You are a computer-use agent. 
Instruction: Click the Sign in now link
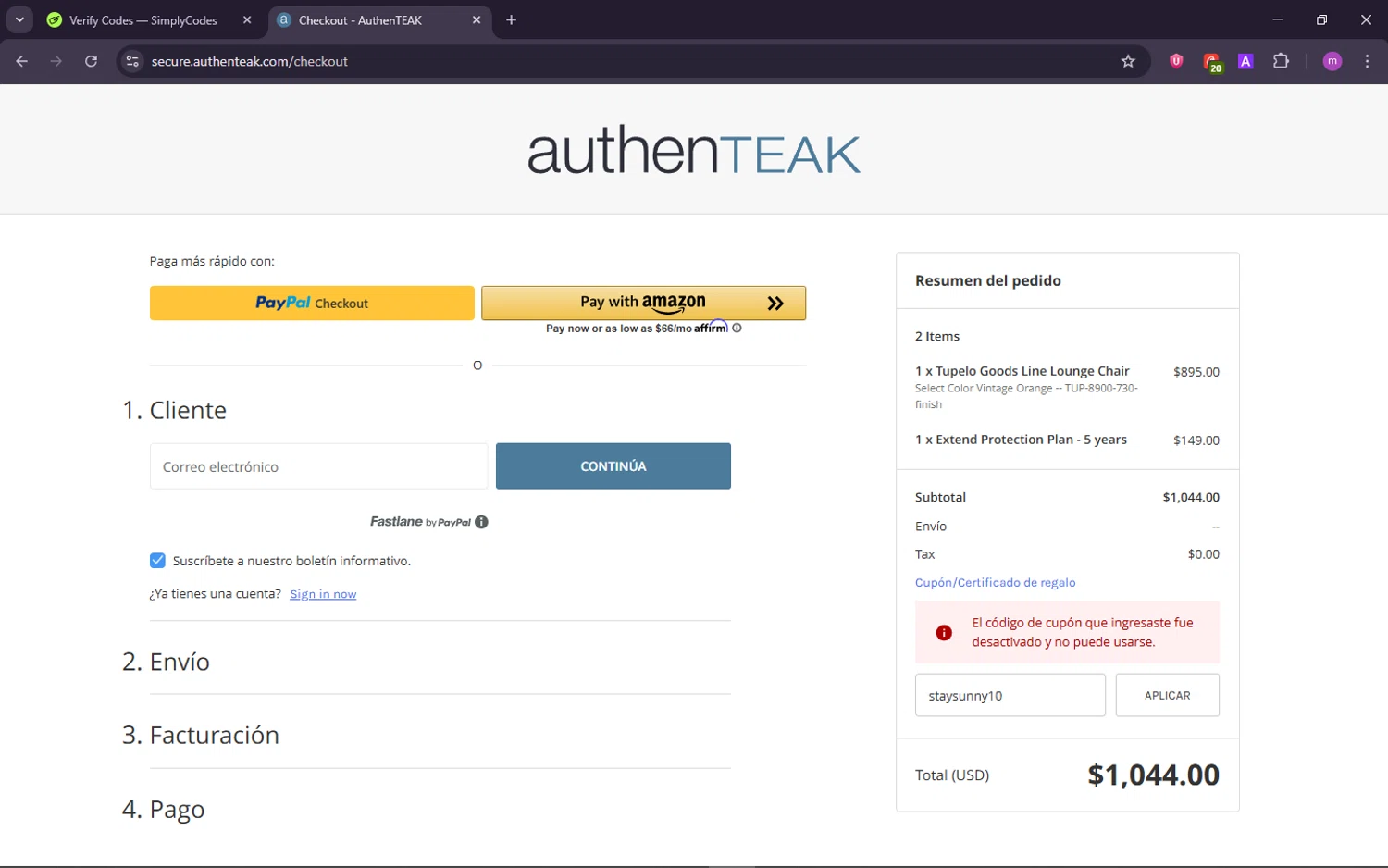(323, 594)
